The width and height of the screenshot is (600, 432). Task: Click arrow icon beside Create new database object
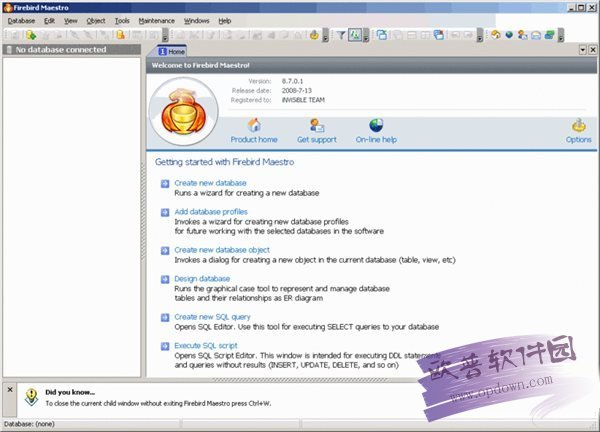pyautogui.click(x=165, y=251)
